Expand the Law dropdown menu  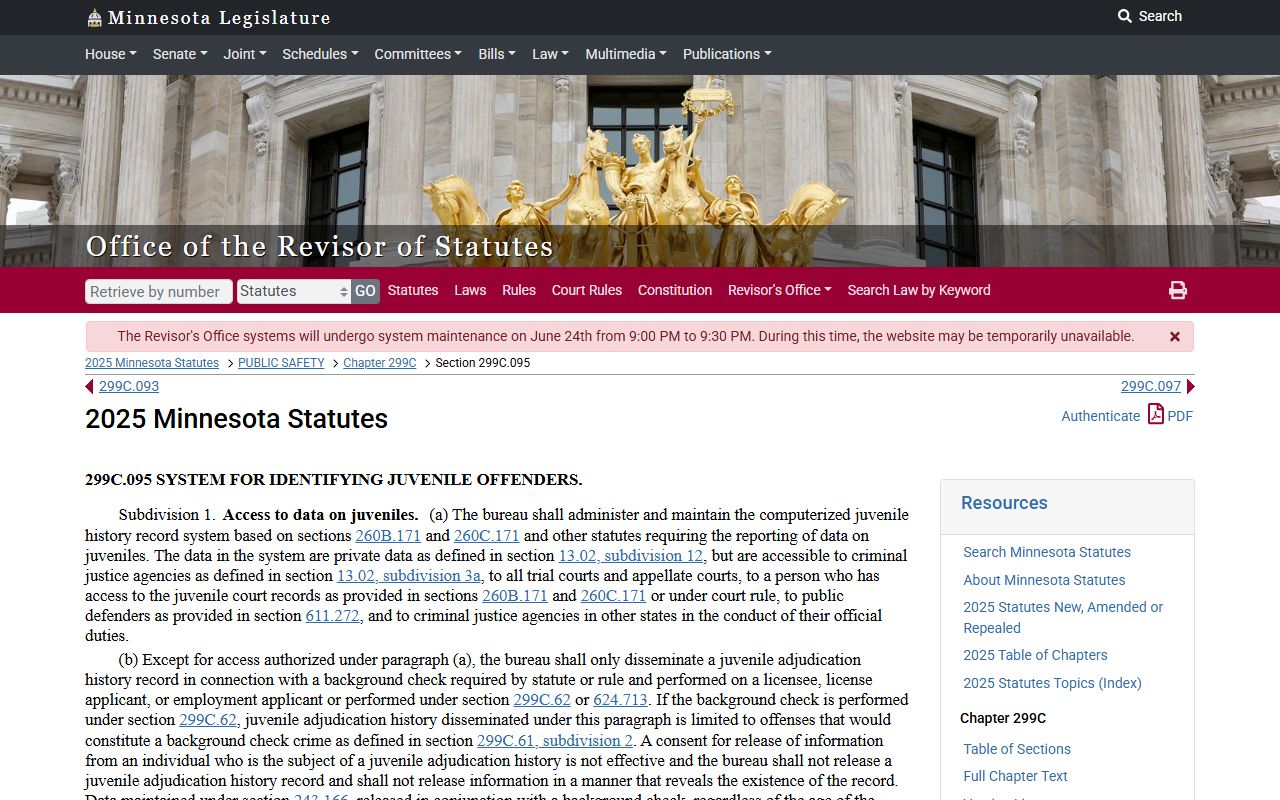click(550, 54)
